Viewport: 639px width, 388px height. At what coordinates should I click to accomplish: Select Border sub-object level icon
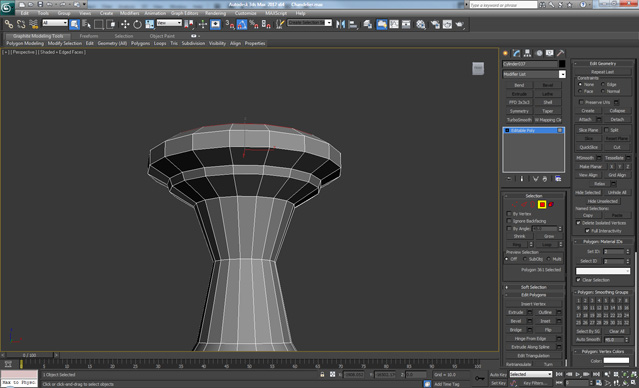click(533, 205)
